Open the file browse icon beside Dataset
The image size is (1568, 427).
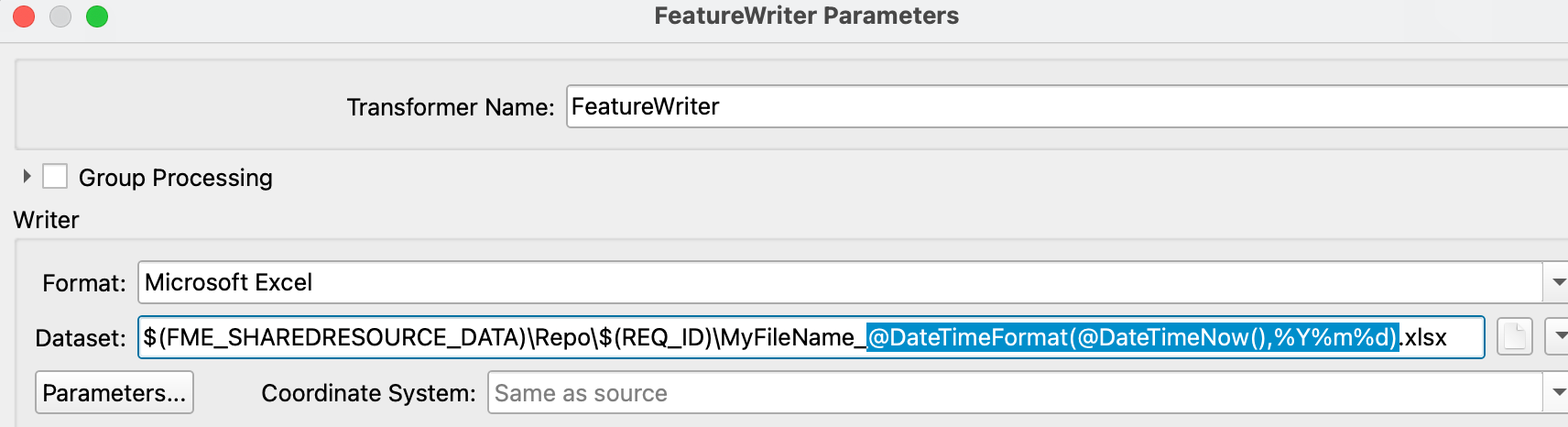(1514, 337)
